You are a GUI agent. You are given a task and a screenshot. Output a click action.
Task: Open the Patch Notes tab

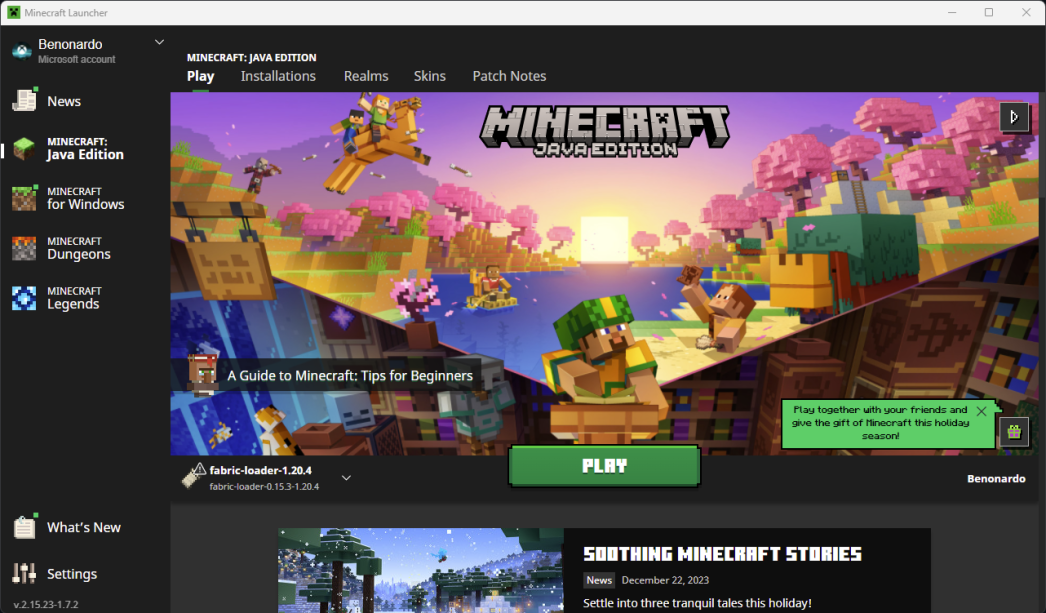coord(509,76)
